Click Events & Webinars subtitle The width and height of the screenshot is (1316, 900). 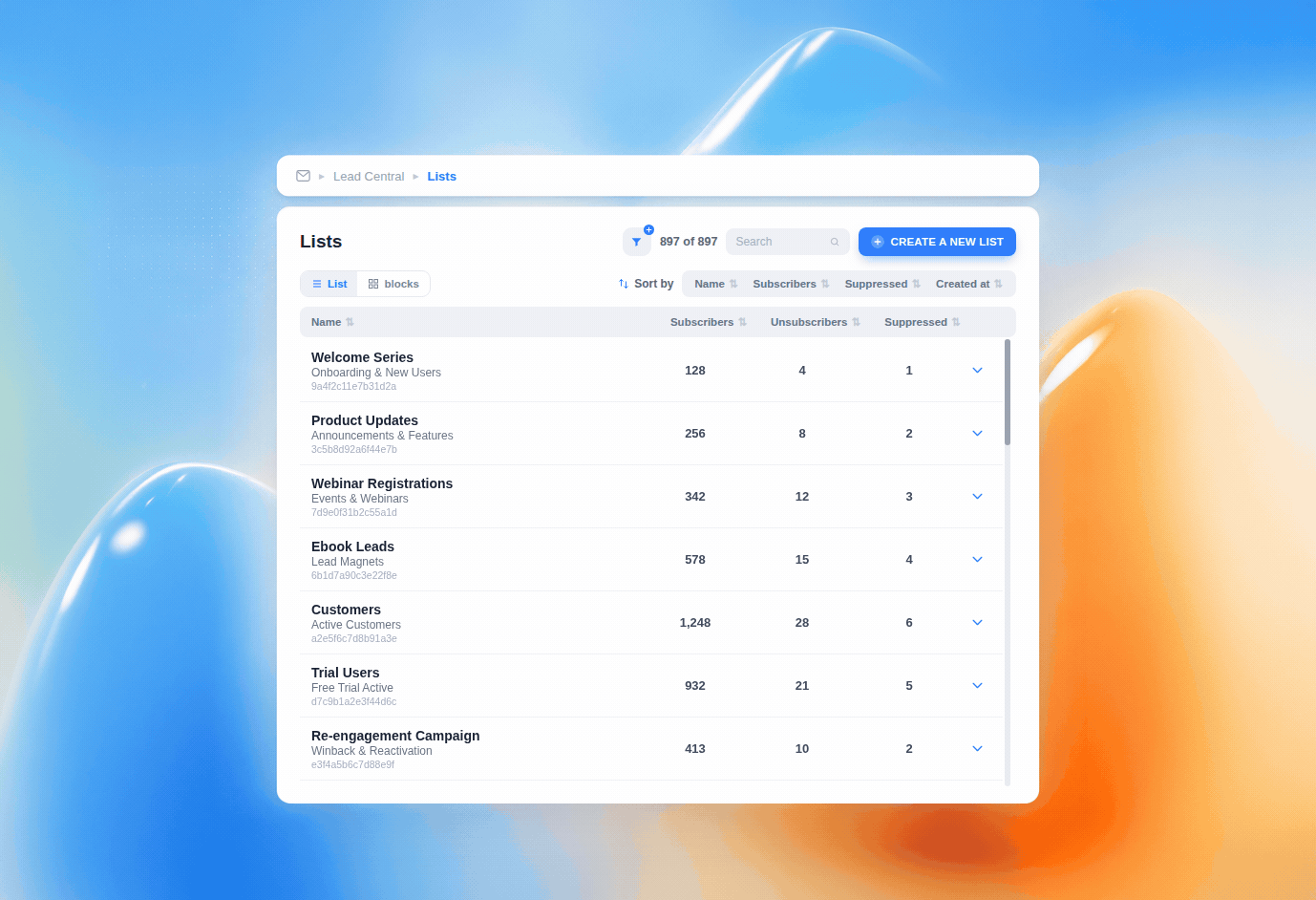(360, 499)
